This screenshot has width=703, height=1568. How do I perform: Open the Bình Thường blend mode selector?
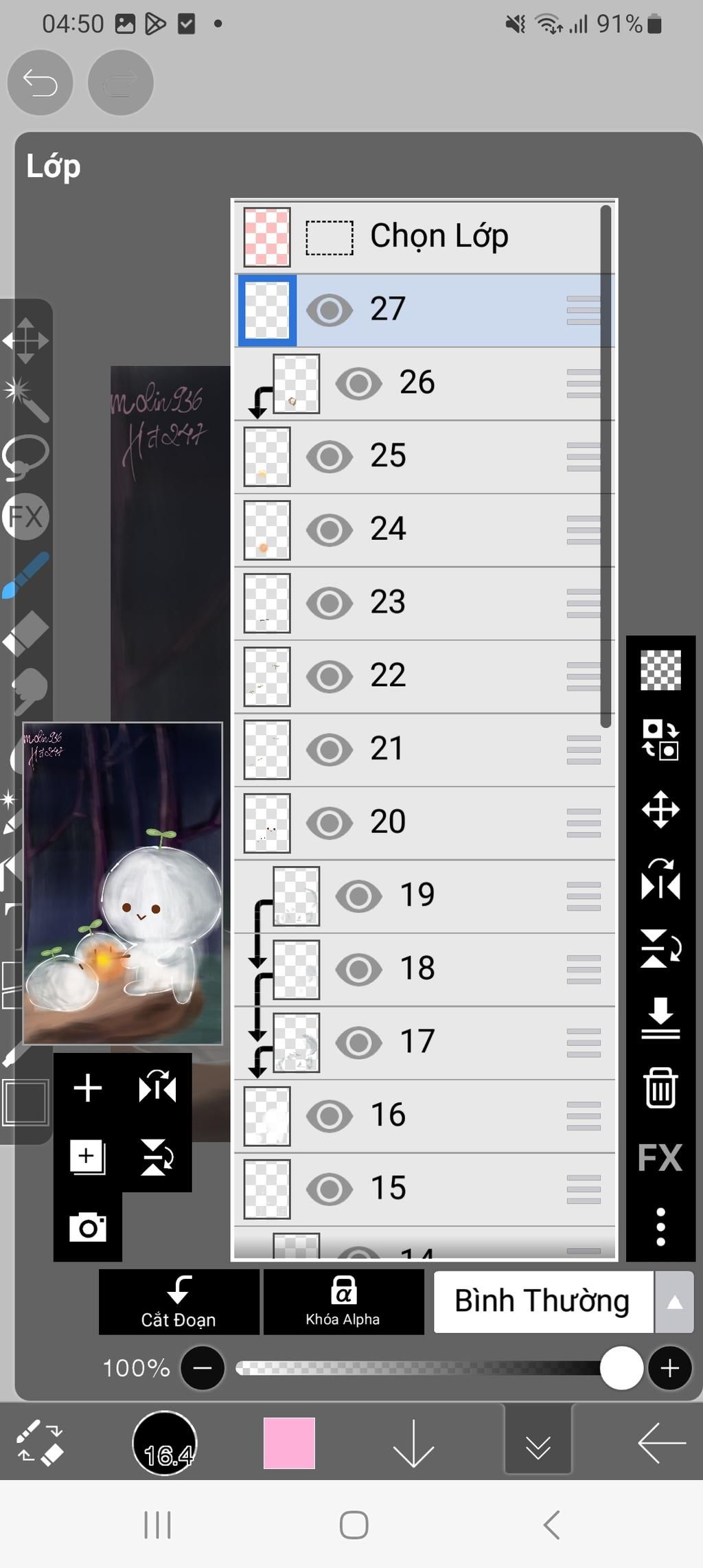point(543,1302)
